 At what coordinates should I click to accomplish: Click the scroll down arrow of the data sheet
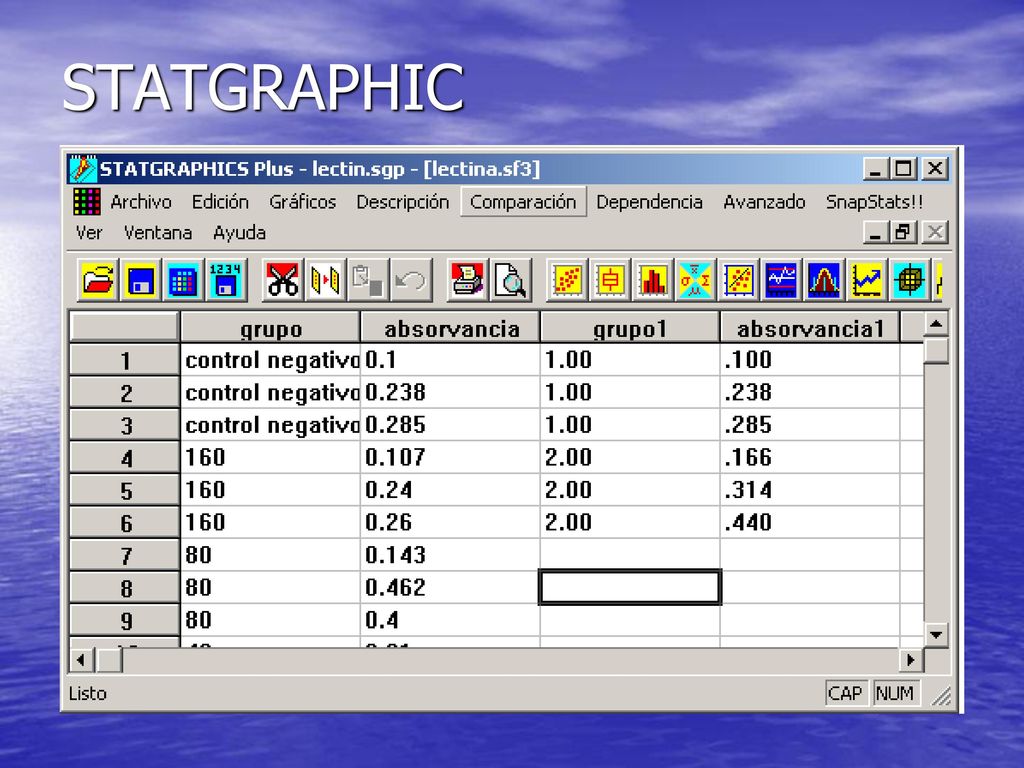[936, 634]
